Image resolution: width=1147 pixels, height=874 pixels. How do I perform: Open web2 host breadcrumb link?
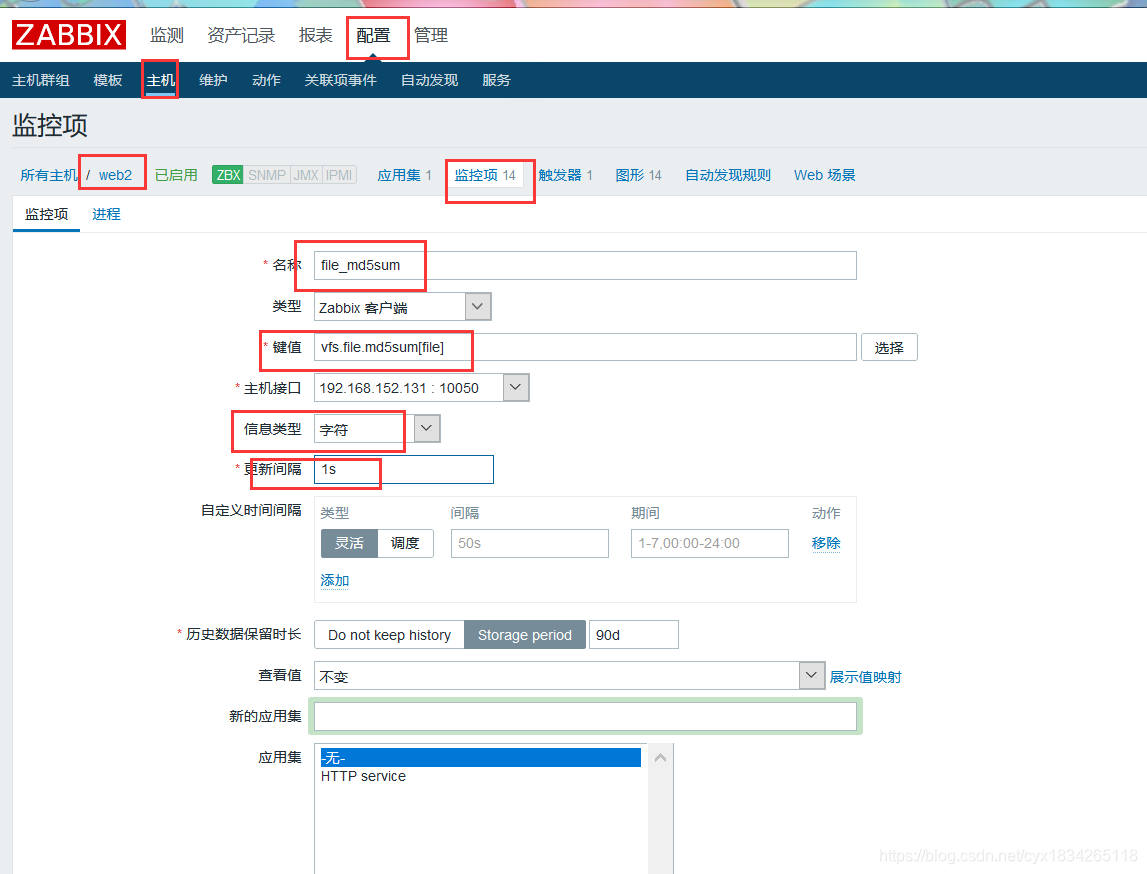(116, 175)
